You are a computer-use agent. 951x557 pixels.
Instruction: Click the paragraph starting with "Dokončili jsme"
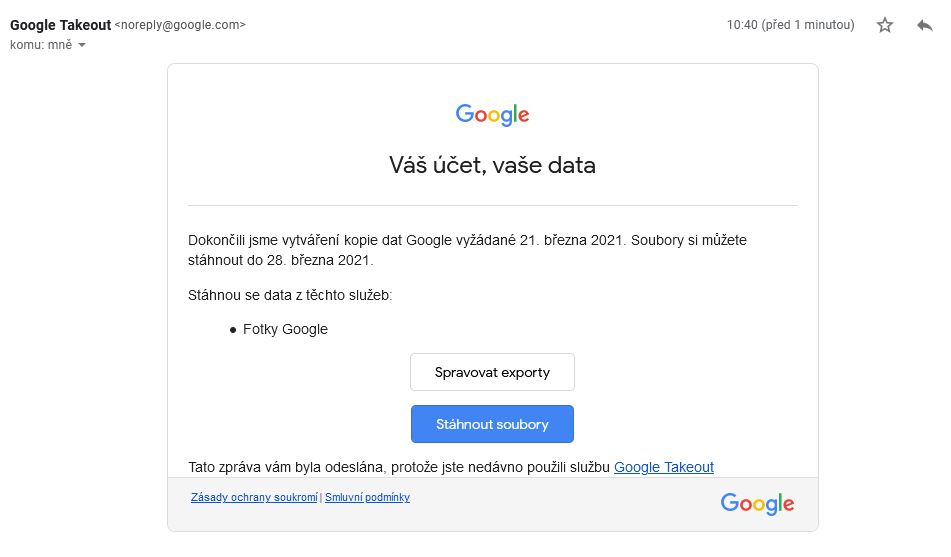467,250
